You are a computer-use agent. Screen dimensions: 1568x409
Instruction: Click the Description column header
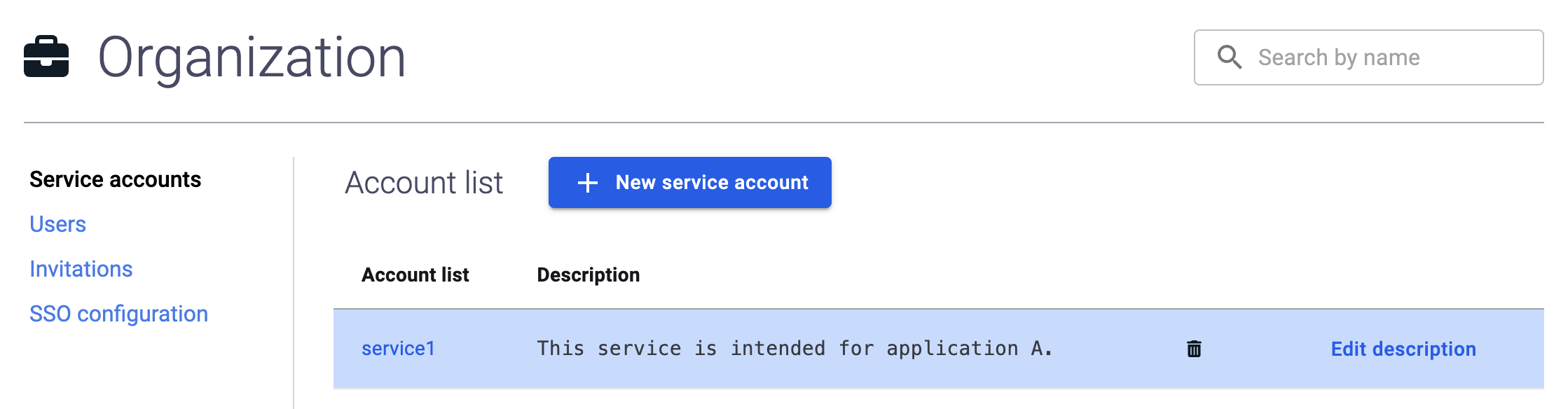[588, 275]
